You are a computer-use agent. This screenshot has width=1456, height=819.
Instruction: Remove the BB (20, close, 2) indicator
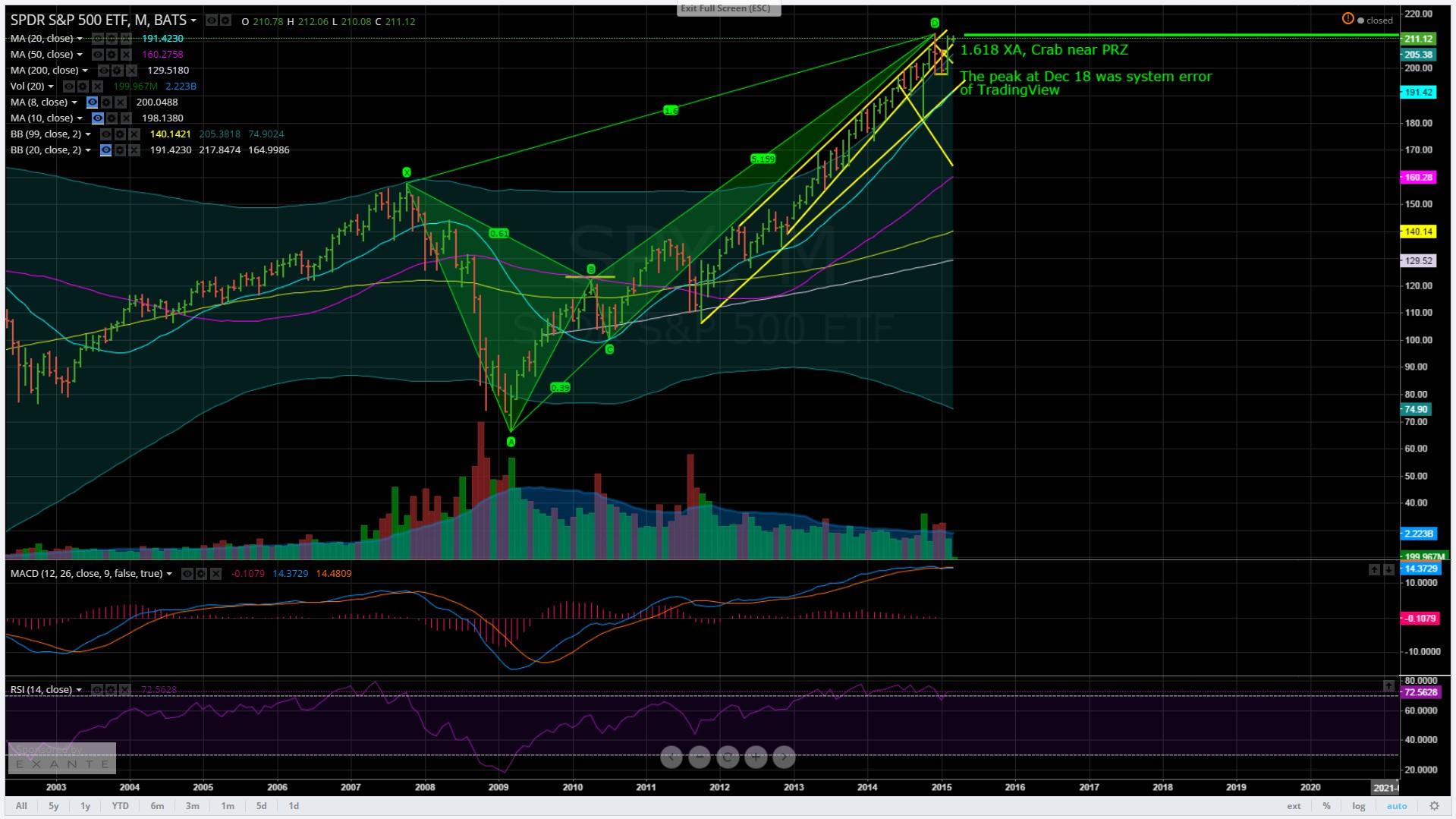(134, 150)
